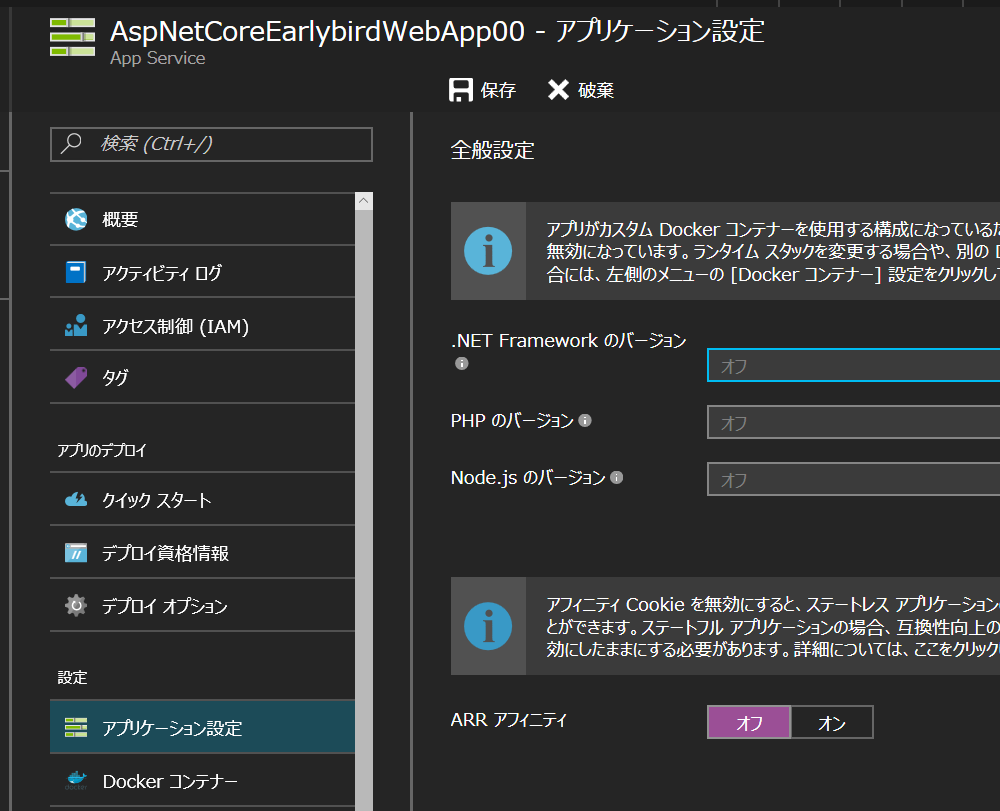Click the 設定 section label in sidebar
Viewport: 1000px width, 811px height.
click(73, 678)
